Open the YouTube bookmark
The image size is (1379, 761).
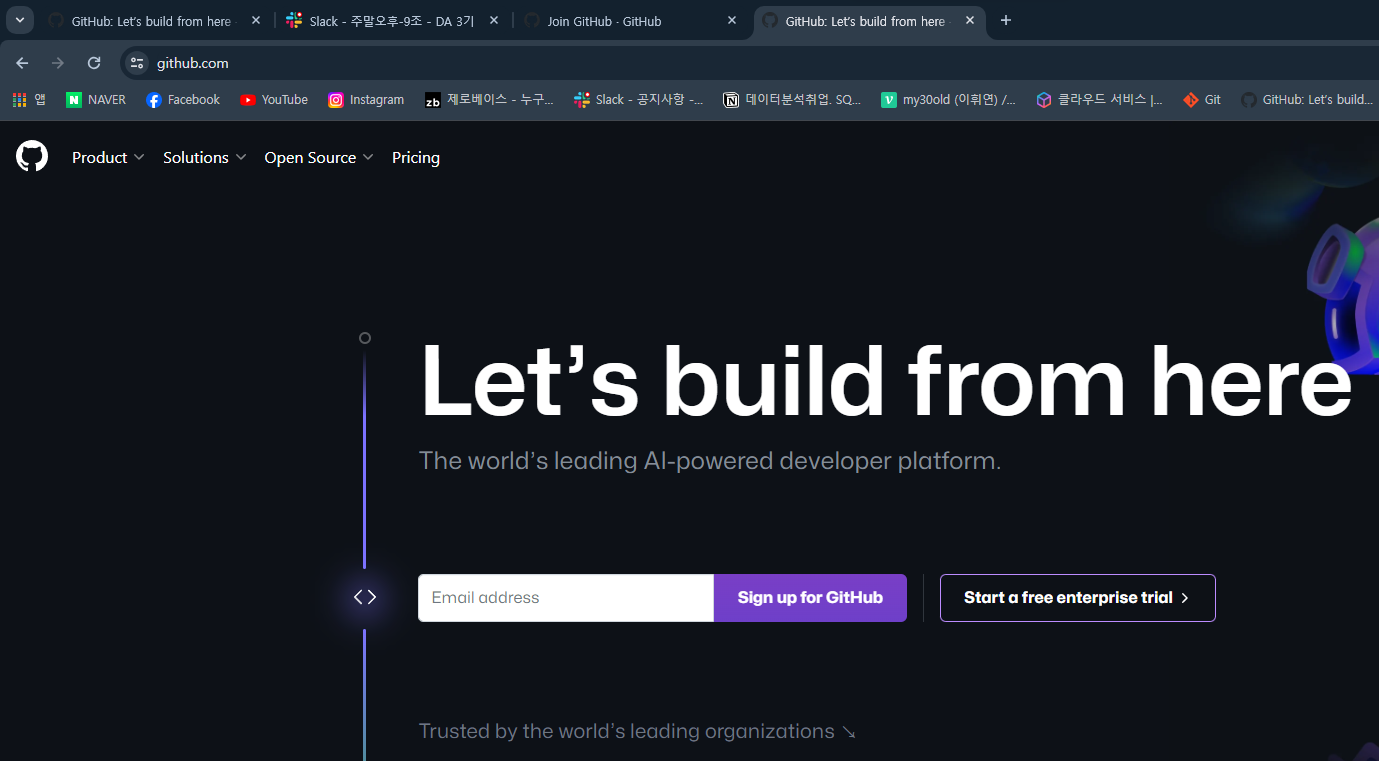pyautogui.click(x=273, y=99)
